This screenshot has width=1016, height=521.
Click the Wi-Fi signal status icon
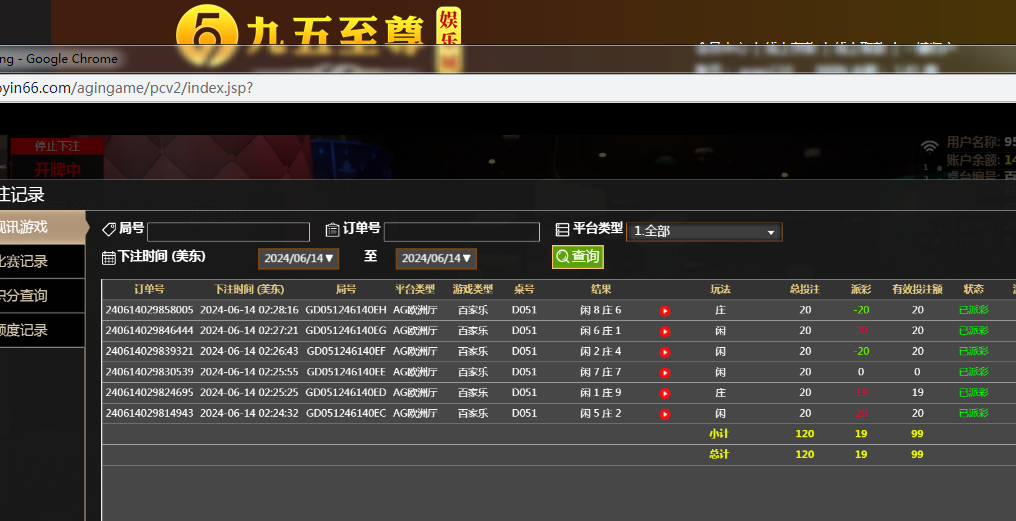click(x=930, y=147)
